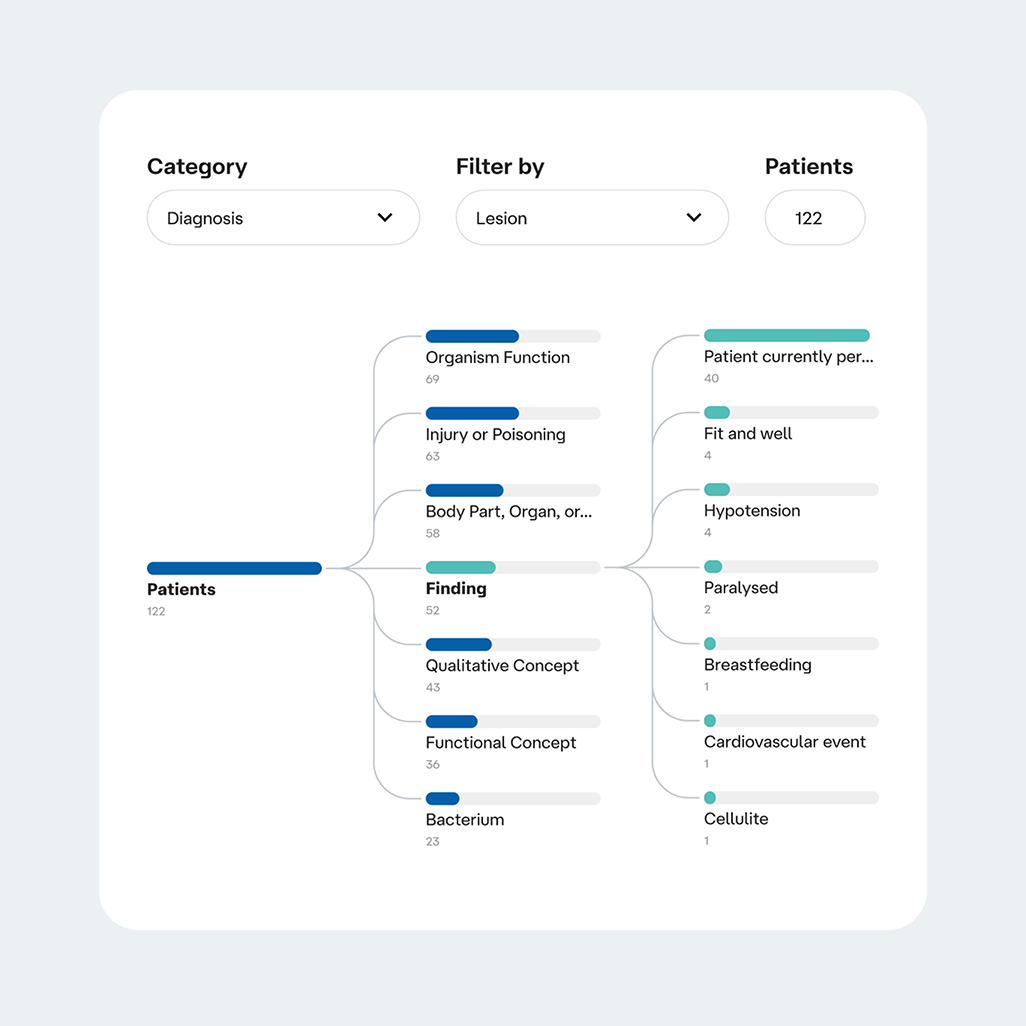
Task: Open the Cardiovascular event finding
Action: [784, 741]
